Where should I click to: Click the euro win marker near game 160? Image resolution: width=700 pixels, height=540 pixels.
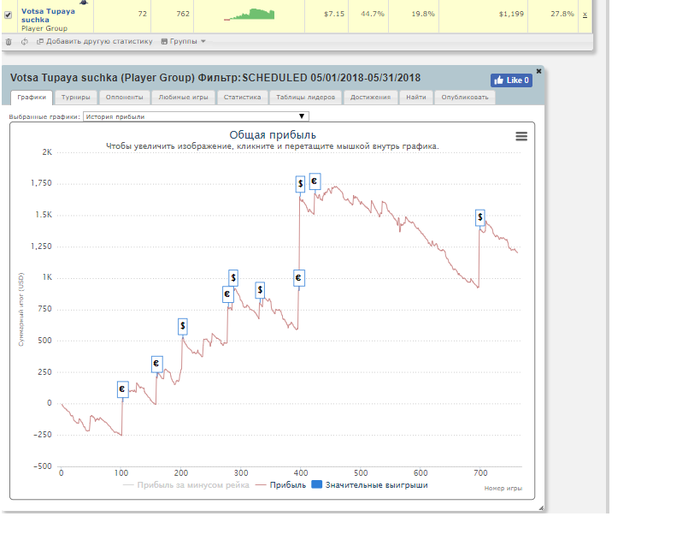coord(157,364)
